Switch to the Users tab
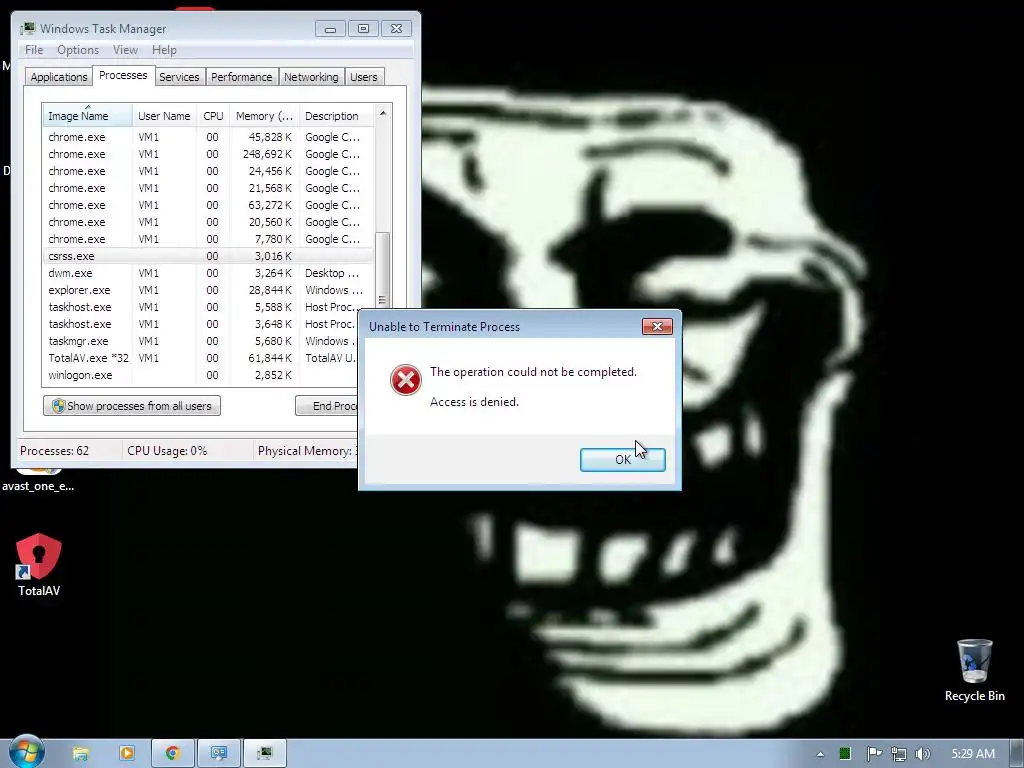The height and width of the screenshot is (768, 1024). pos(363,76)
